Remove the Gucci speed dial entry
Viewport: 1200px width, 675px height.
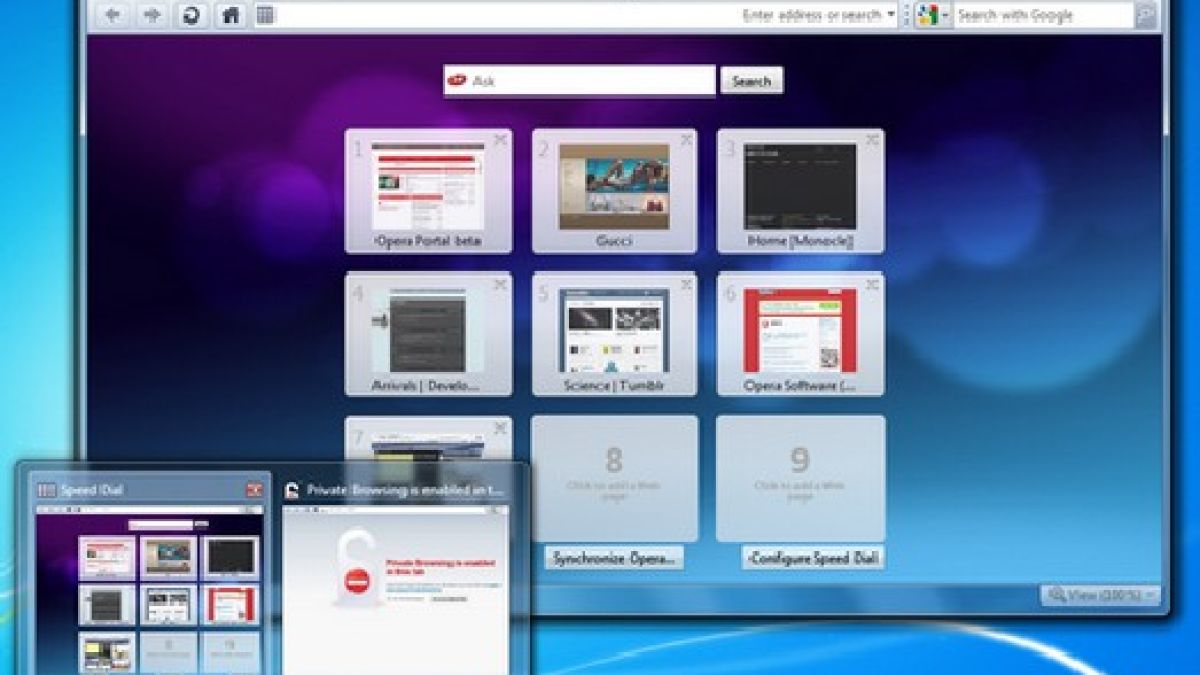point(686,140)
